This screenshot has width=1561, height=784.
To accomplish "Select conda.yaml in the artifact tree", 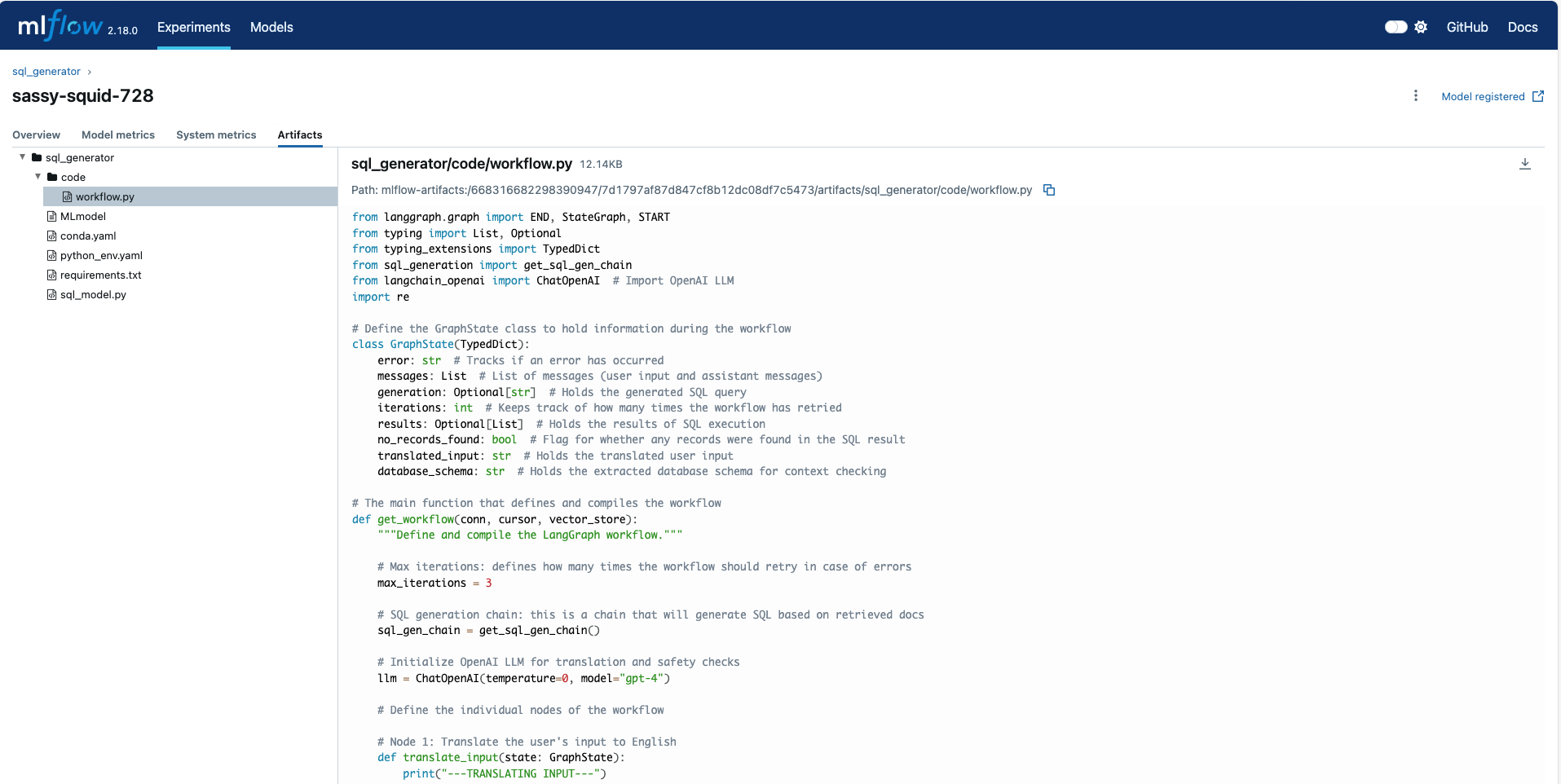I will (87, 236).
